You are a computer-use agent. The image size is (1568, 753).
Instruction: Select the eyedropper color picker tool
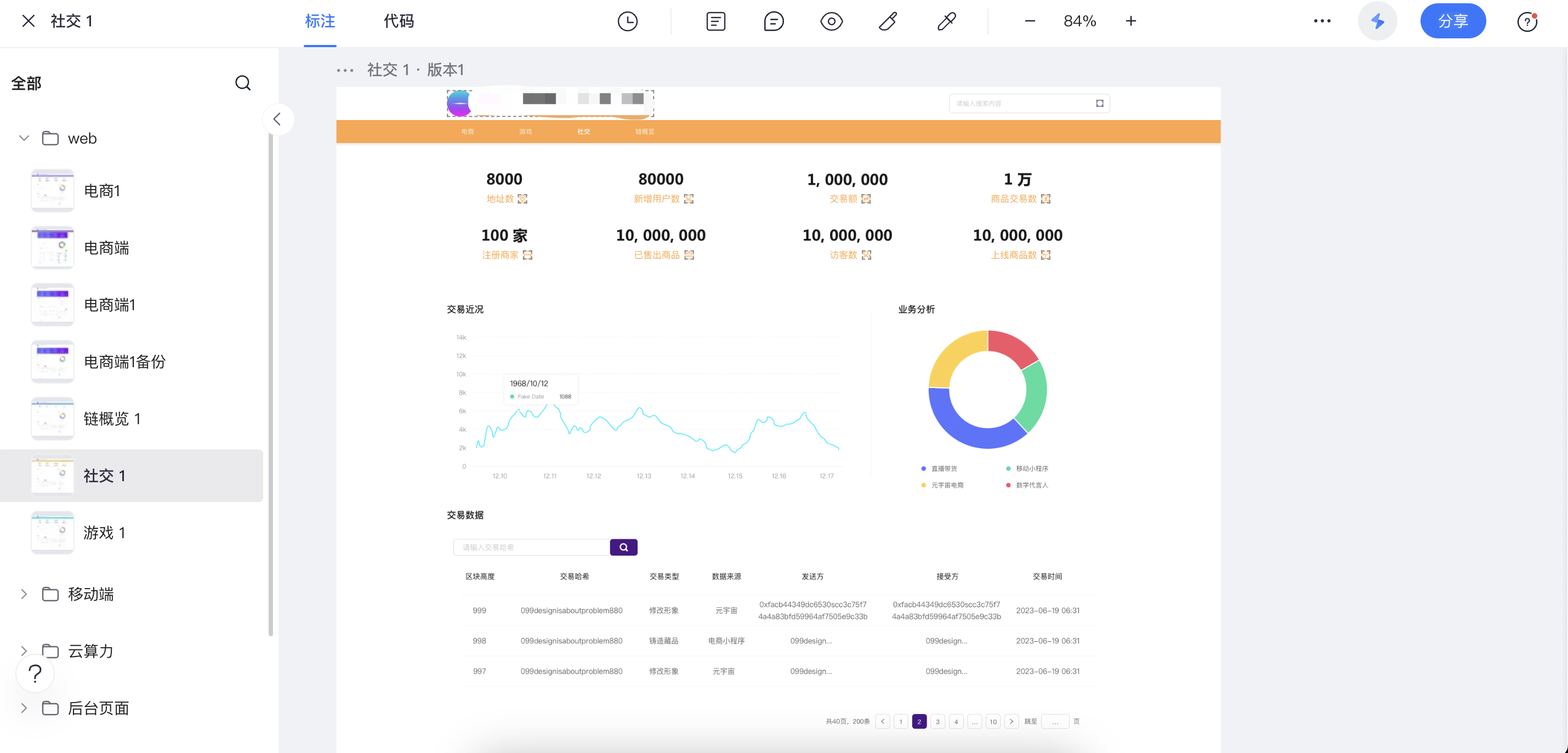946,21
